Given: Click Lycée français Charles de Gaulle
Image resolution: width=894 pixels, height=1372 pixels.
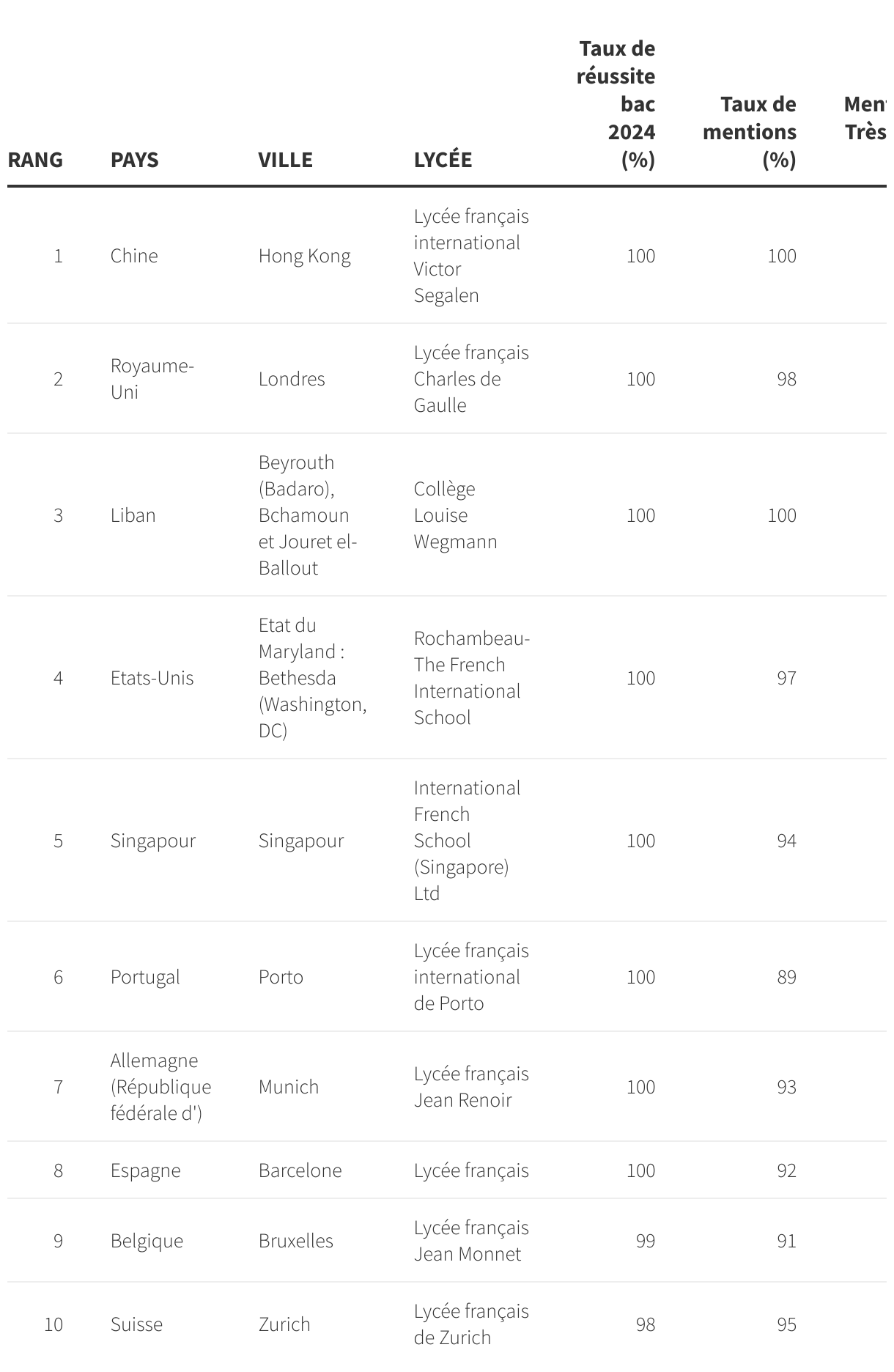Looking at the screenshot, I should pos(470,379).
